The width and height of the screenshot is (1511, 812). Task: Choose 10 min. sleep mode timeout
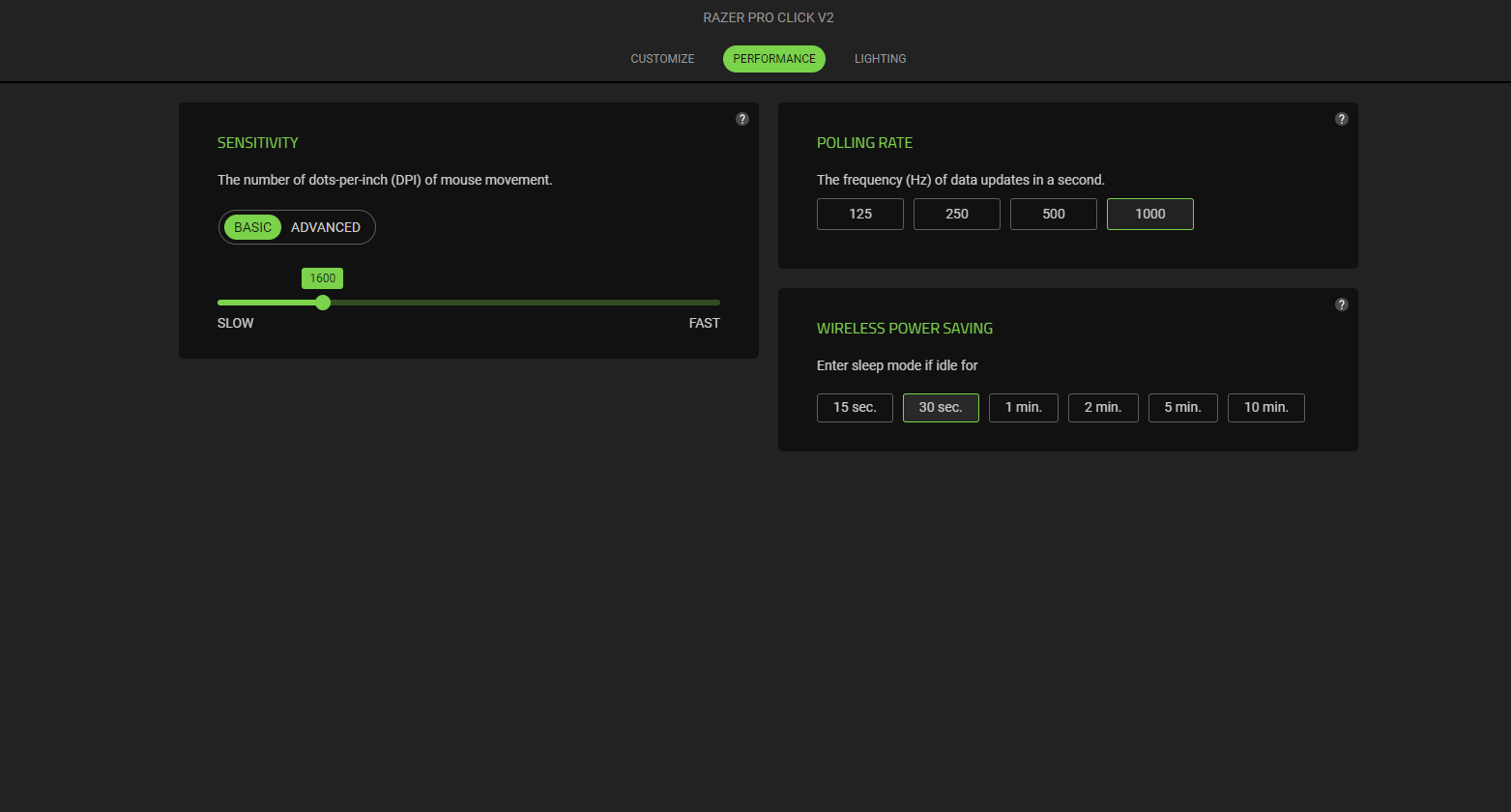coord(1266,408)
